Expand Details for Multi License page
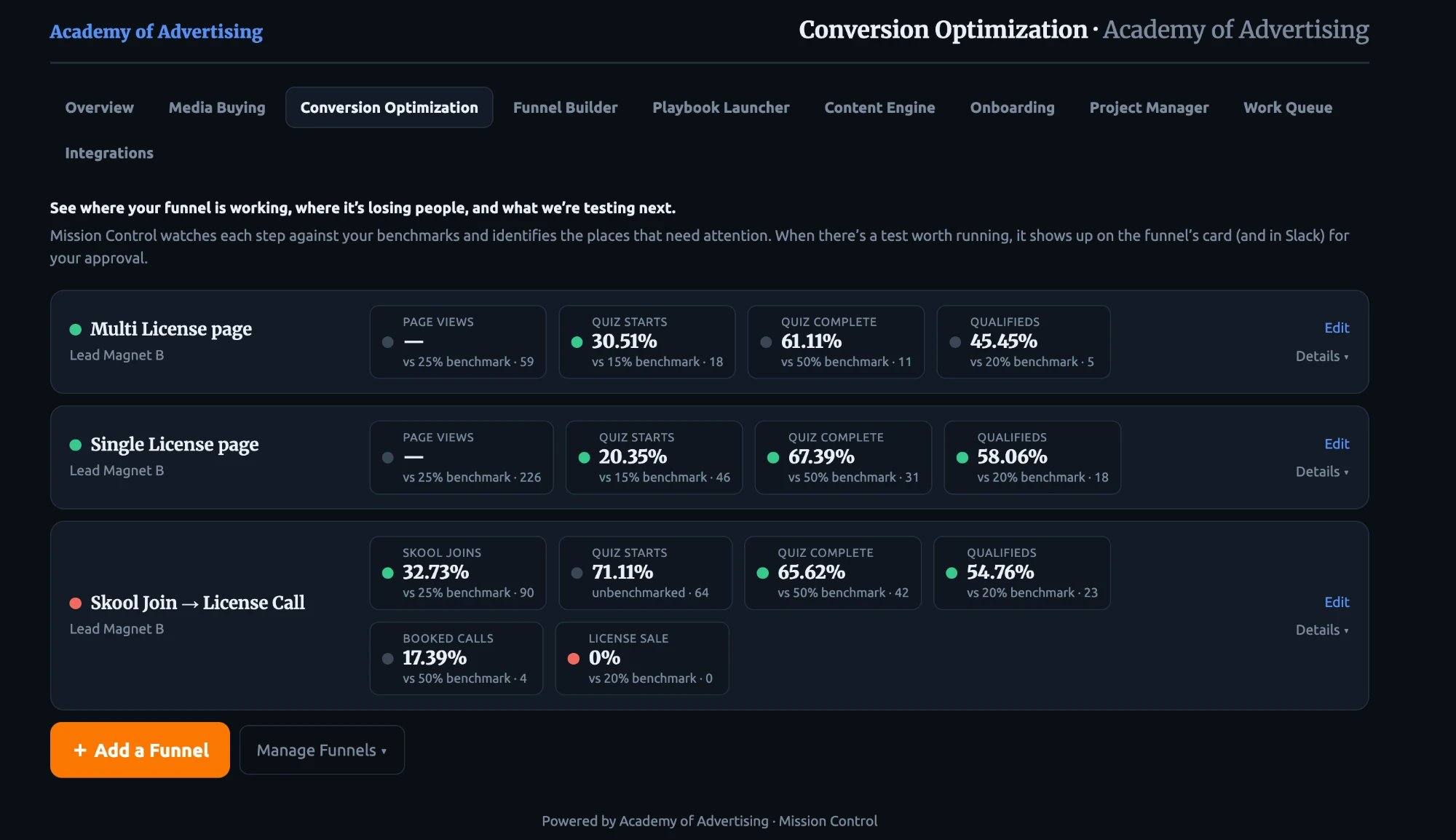1456x840 pixels. [x=1322, y=356]
